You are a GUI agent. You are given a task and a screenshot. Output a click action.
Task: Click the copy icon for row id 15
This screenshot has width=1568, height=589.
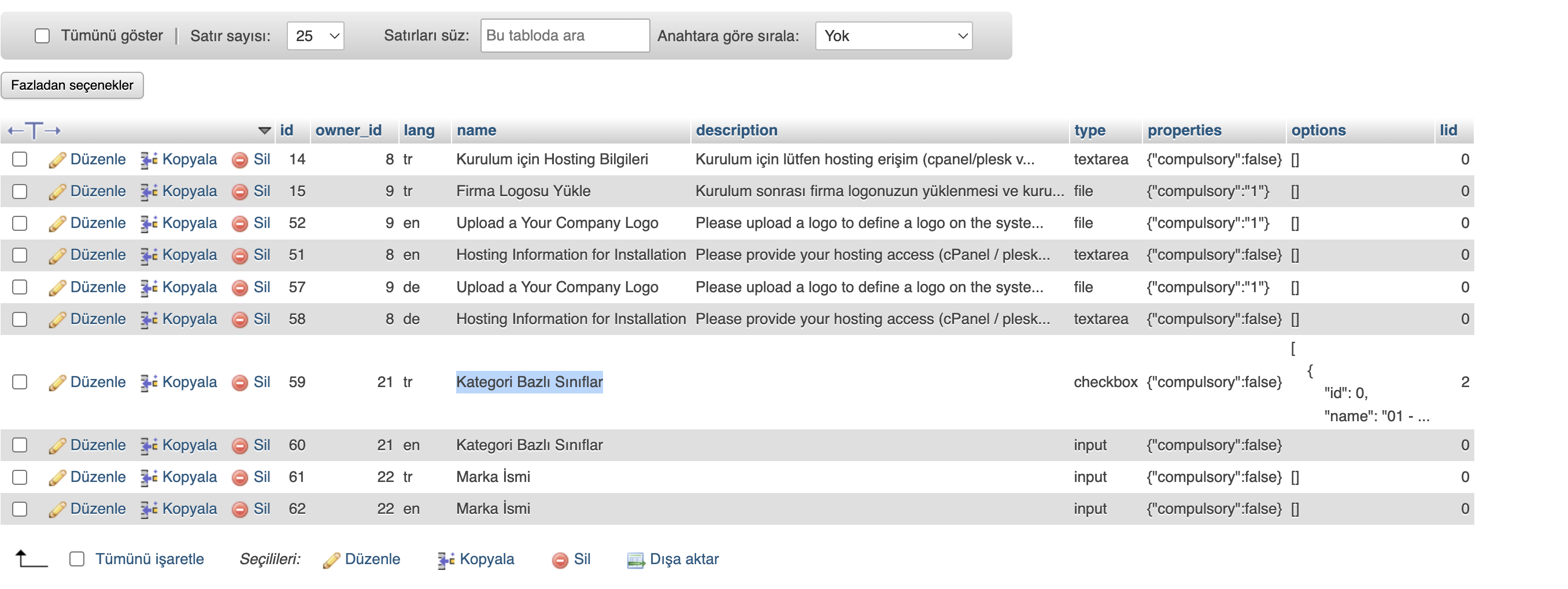[x=149, y=192]
